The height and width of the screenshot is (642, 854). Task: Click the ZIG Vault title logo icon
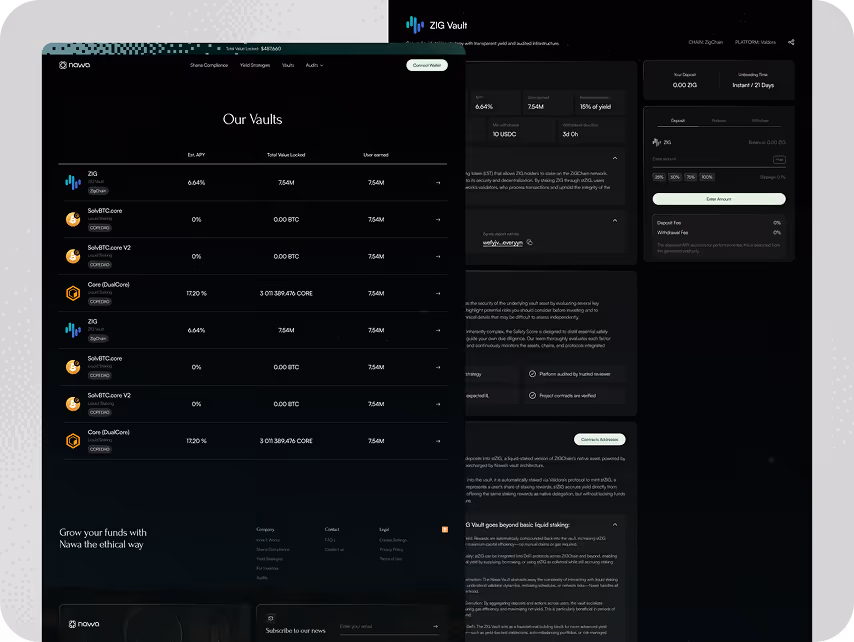tap(414, 25)
